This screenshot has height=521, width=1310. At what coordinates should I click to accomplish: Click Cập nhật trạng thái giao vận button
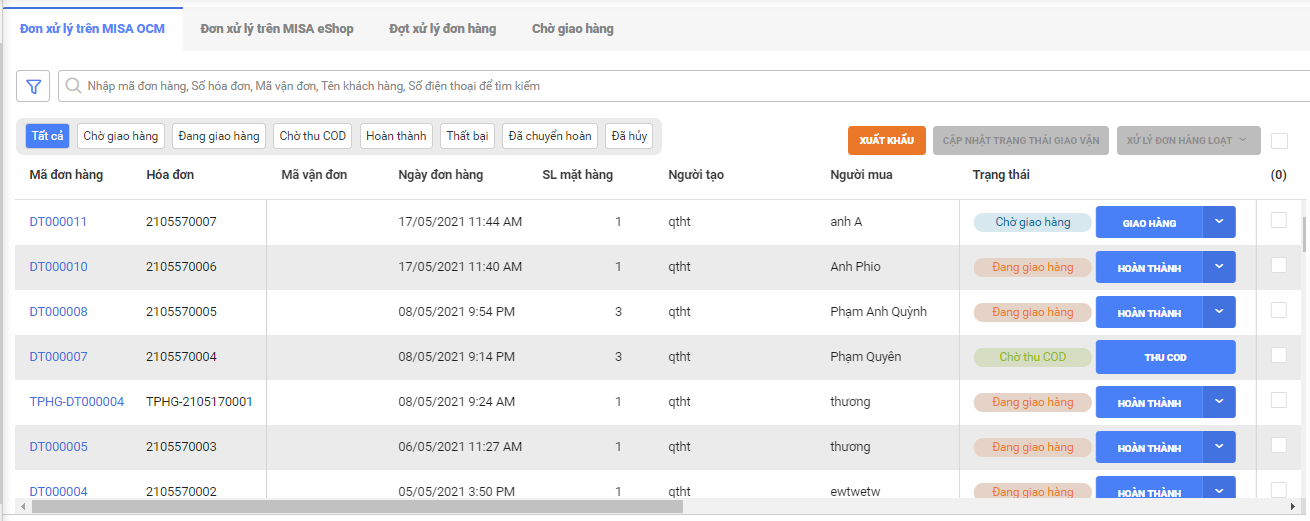[x=1021, y=140]
